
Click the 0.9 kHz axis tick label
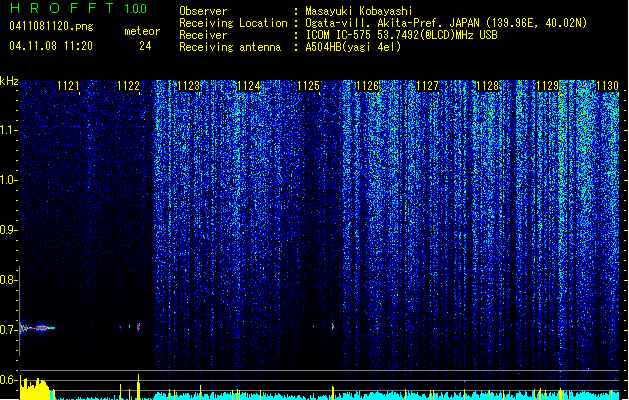(8, 230)
